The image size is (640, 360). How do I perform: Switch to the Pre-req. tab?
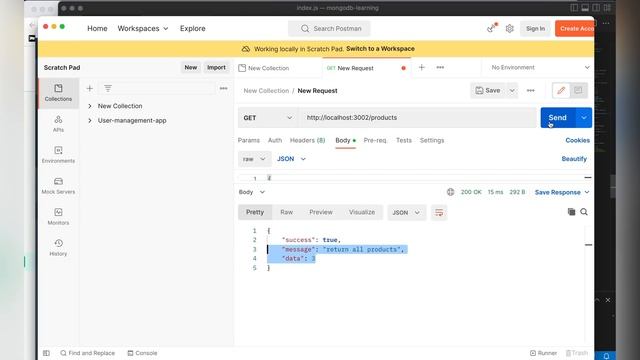(375, 140)
